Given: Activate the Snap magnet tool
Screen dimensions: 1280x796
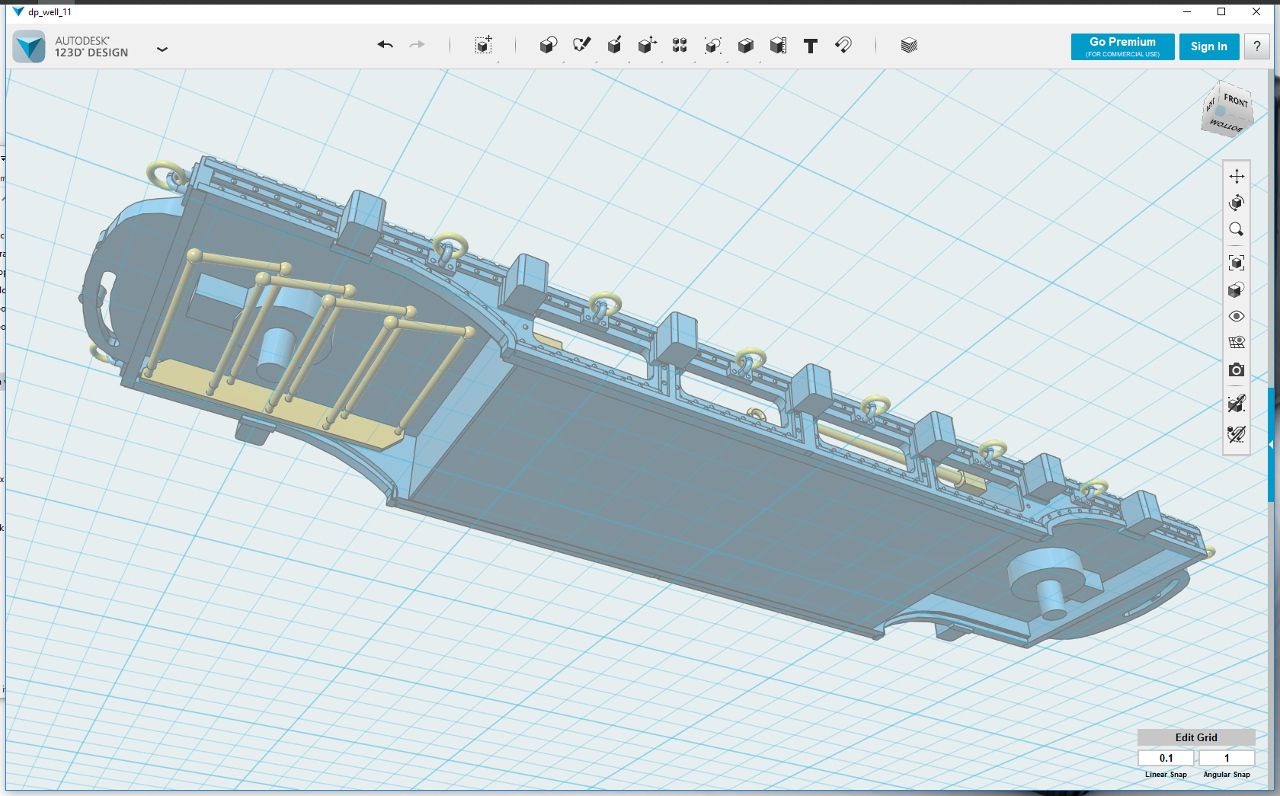Looking at the screenshot, I should tap(843, 45).
